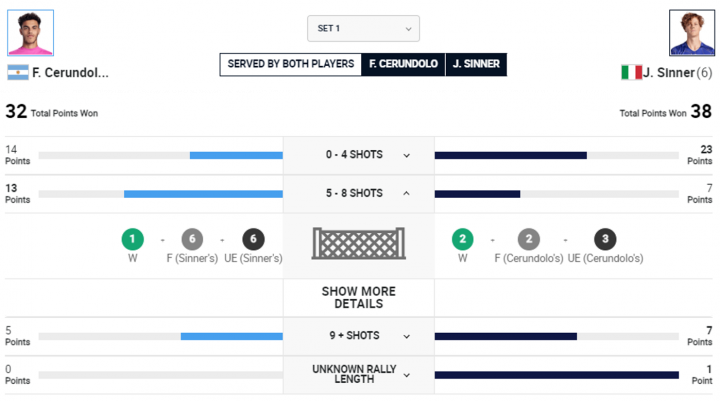Select the SERVED BY BOTH PLAYERS tab
Image resolution: width=720 pixels, height=401 pixels.
[x=291, y=64]
